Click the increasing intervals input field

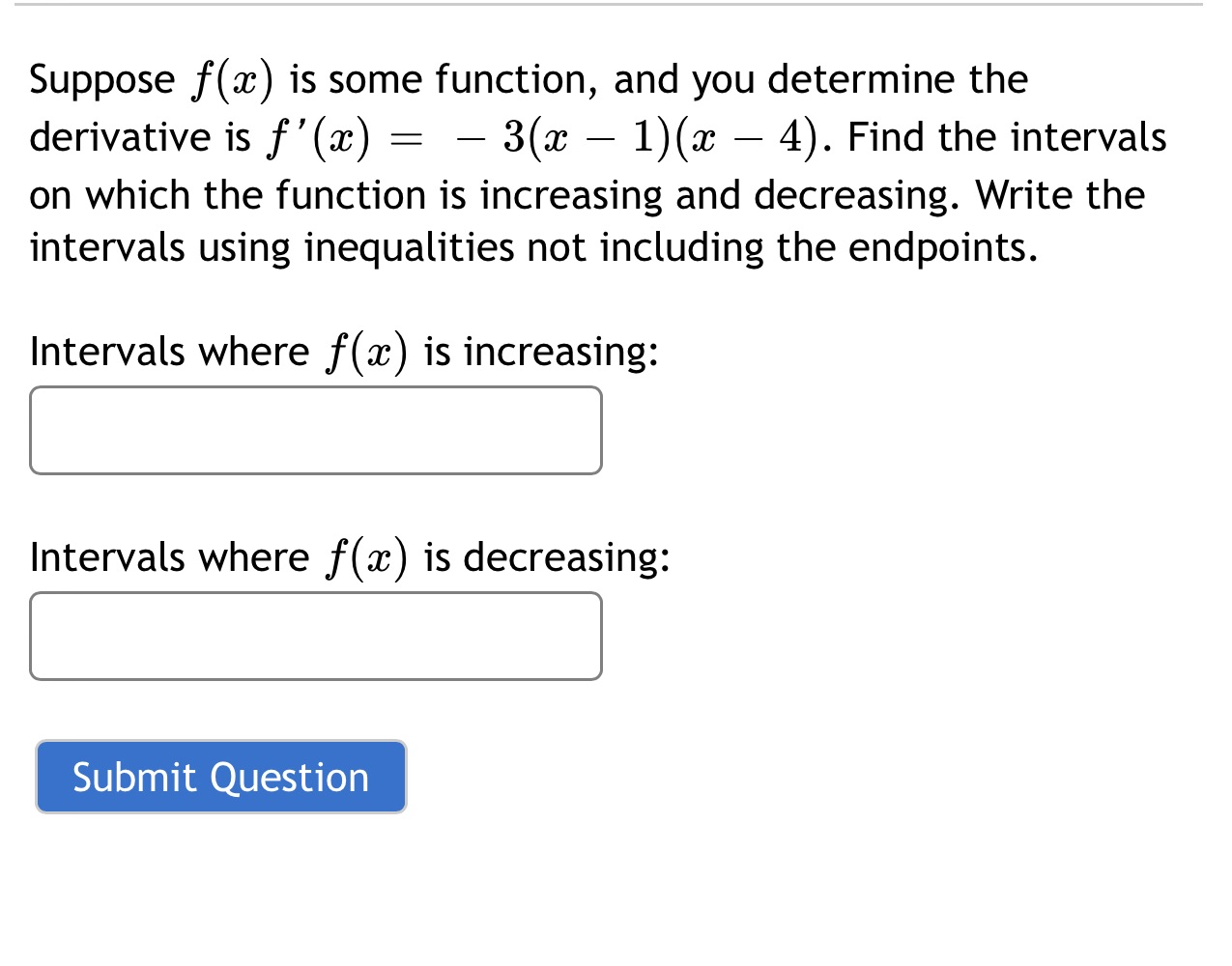pos(316,430)
